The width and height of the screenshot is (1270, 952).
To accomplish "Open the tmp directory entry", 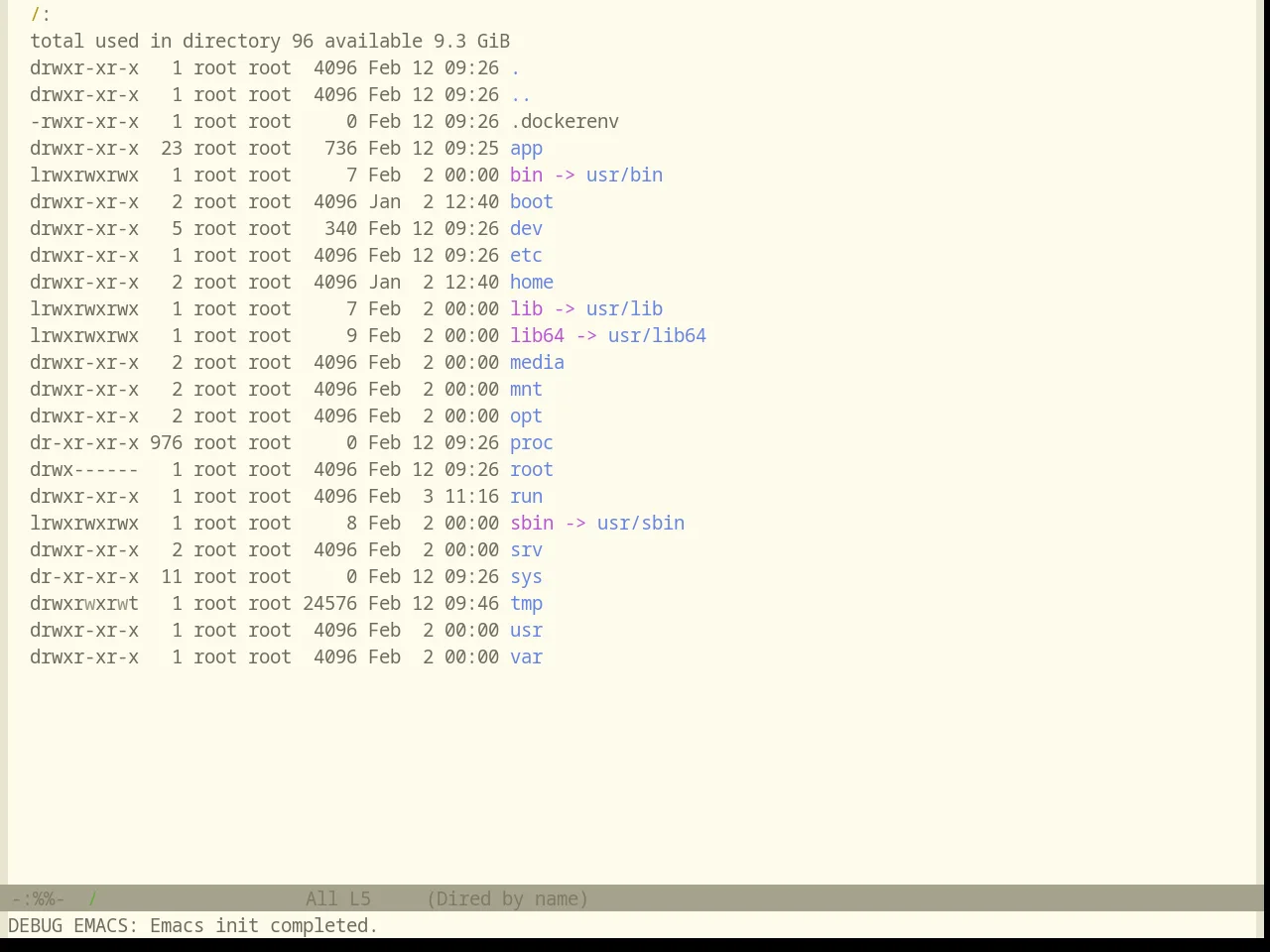I will (526, 604).
